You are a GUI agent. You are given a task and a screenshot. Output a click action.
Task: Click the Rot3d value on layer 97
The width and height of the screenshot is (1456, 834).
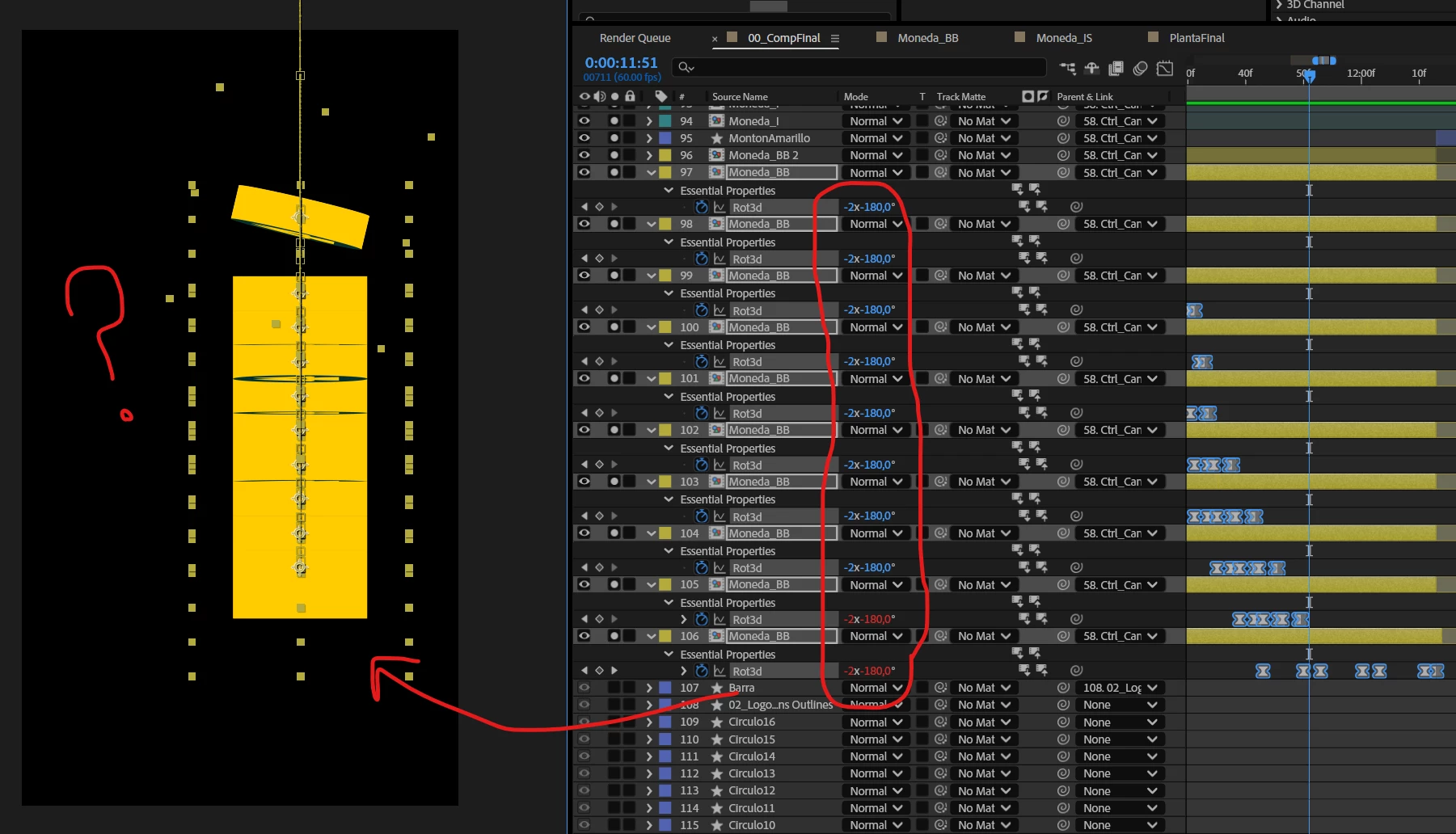(869, 207)
